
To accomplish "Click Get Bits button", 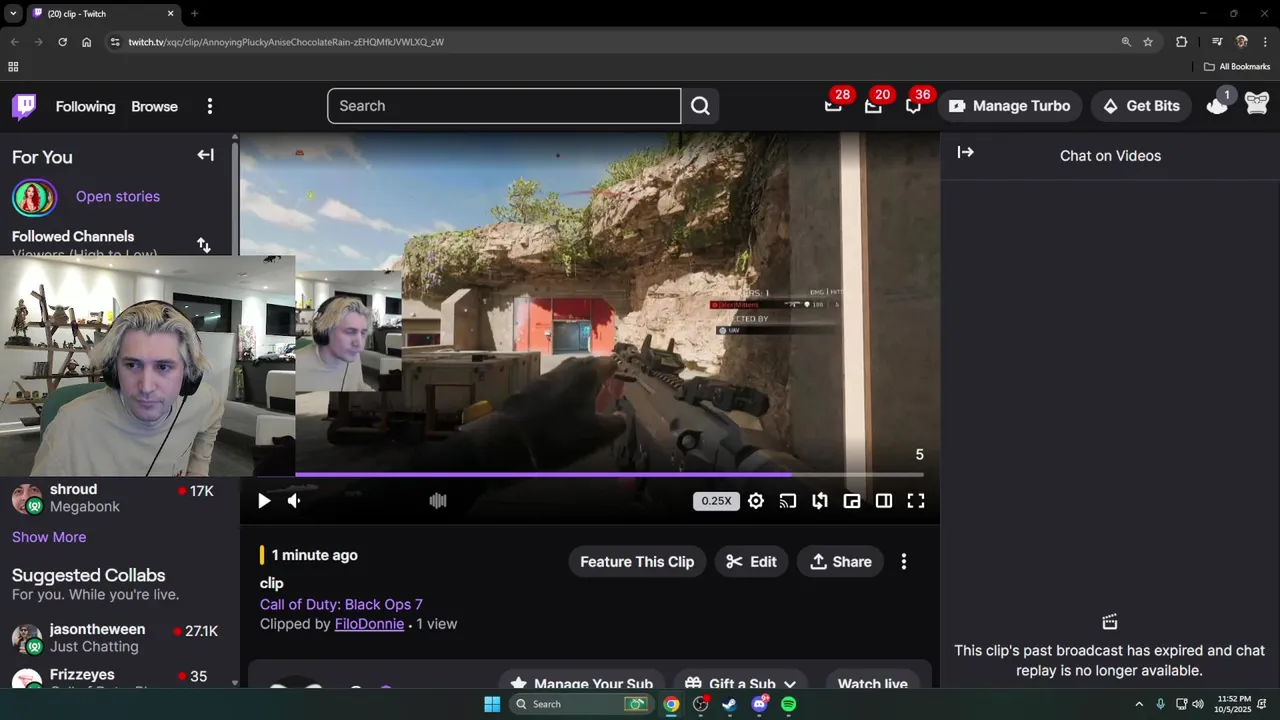I will (1141, 106).
